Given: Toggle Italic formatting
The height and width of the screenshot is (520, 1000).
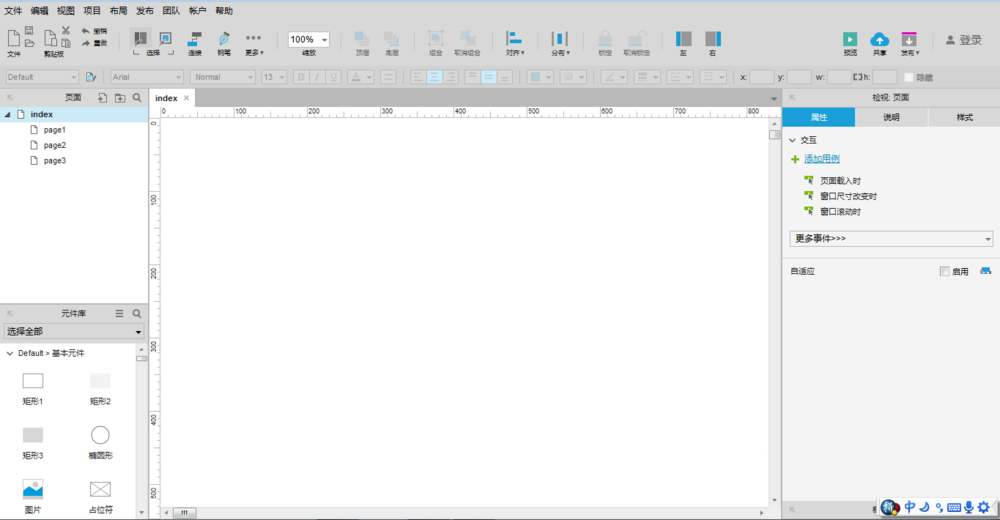Looking at the screenshot, I should (317, 77).
